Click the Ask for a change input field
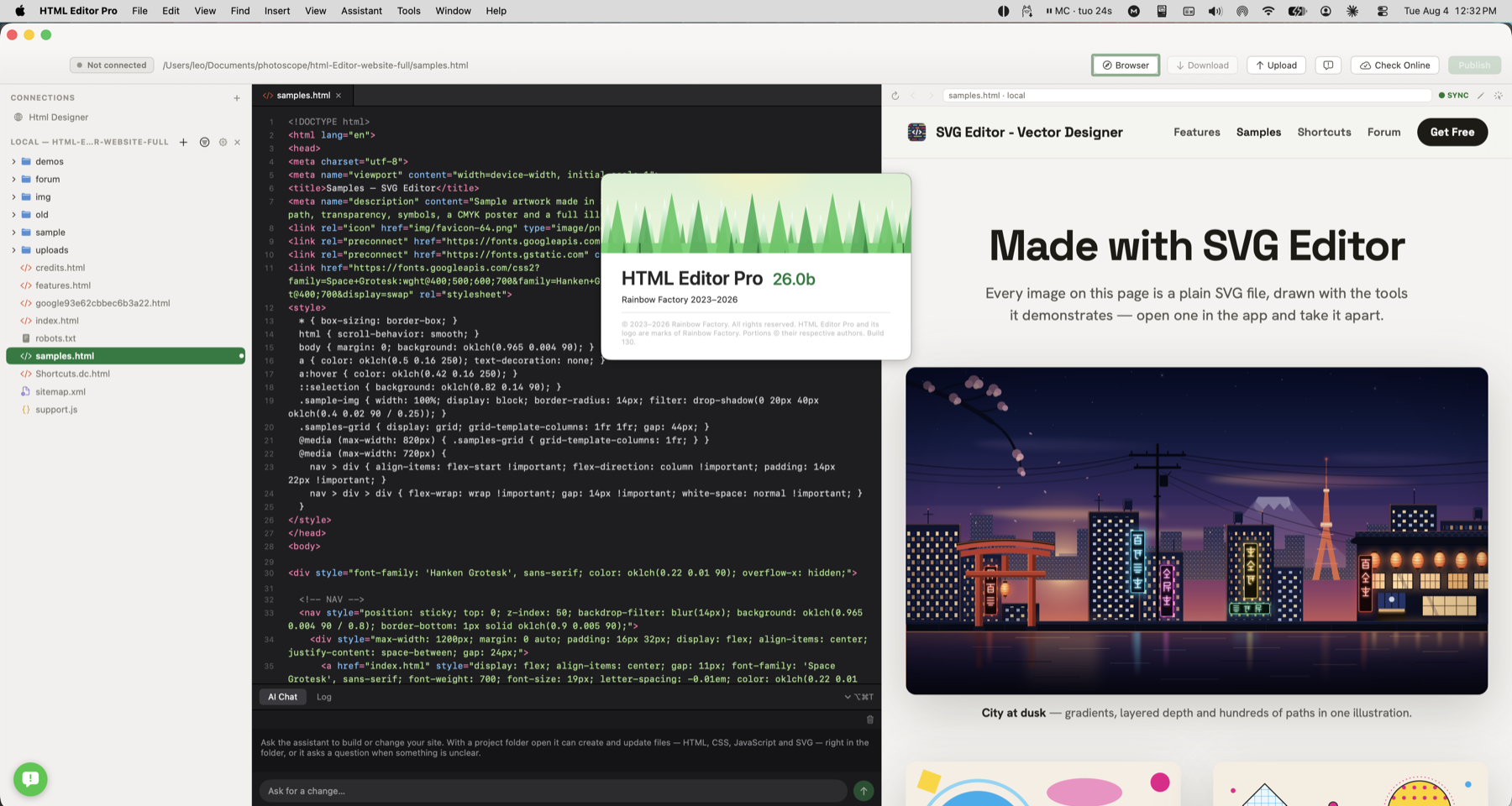The image size is (1512, 806). pyautogui.click(x=553, y=791)
